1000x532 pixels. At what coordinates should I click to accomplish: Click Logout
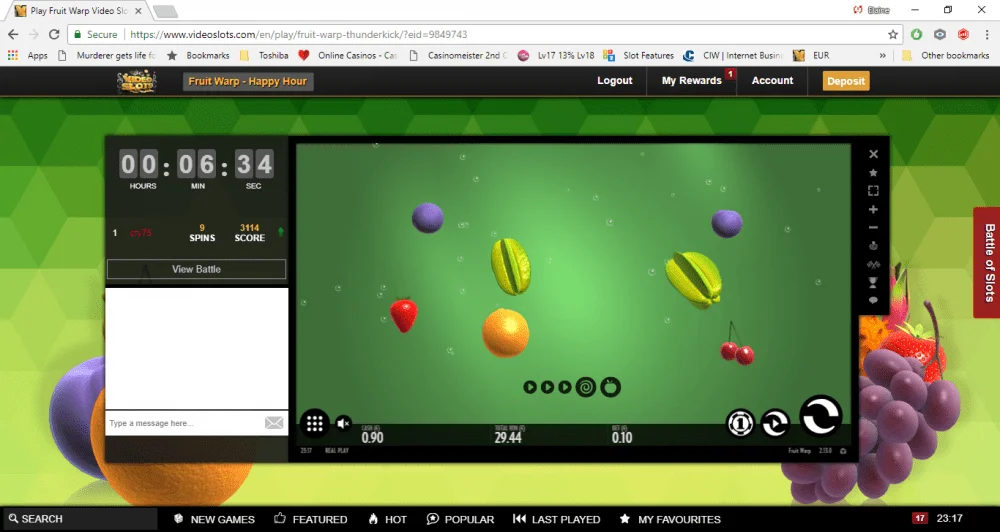[x=615, y=80]
